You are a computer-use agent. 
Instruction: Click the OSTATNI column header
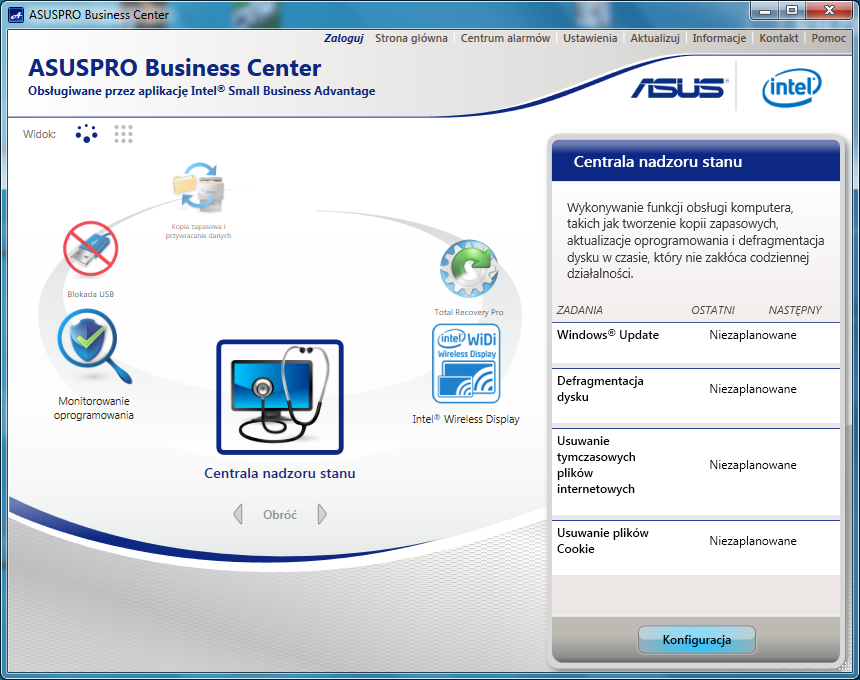[x=712, y=310]
